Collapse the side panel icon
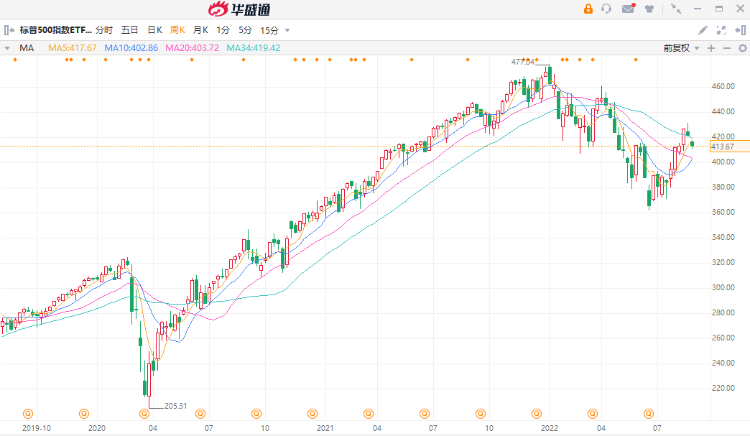This screenshot has width=750, height=436. [x=740, y=30]
